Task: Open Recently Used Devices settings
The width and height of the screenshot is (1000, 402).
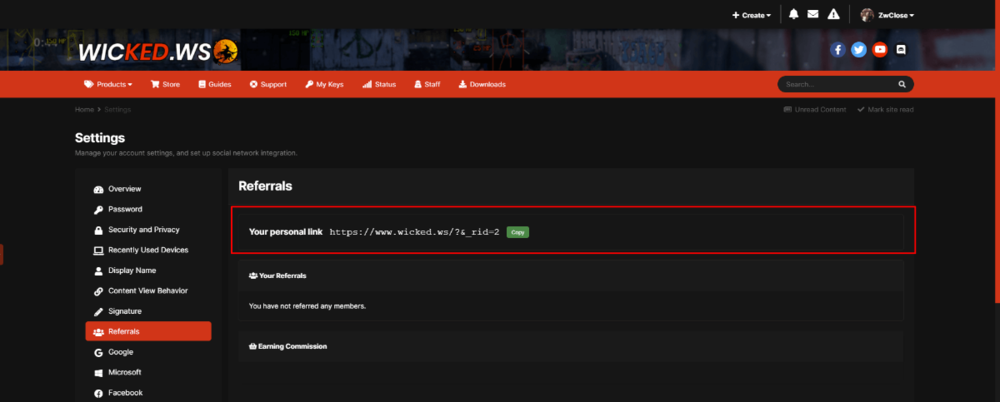Action: click(x=147, y=250)
